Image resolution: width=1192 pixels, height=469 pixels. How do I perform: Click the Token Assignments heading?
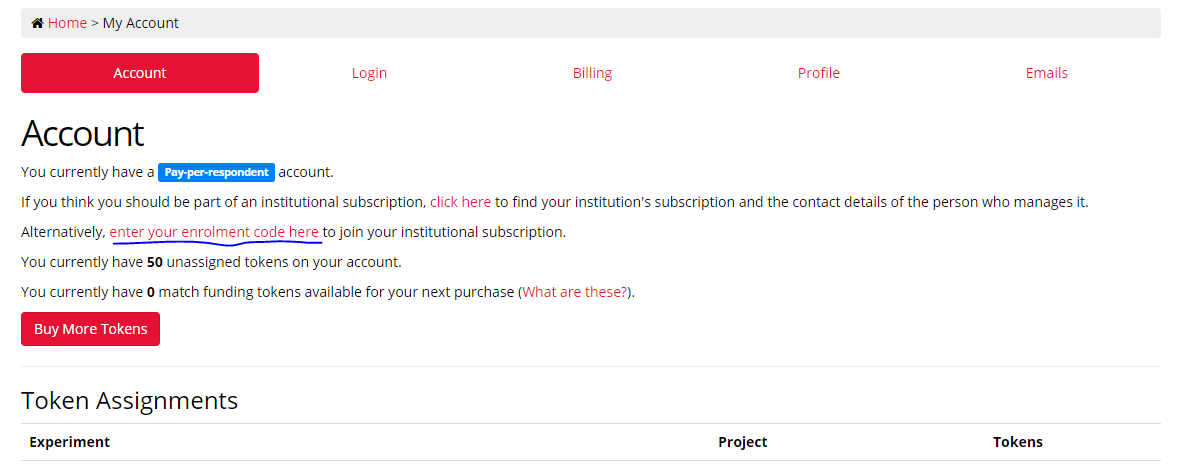[129, 401]
